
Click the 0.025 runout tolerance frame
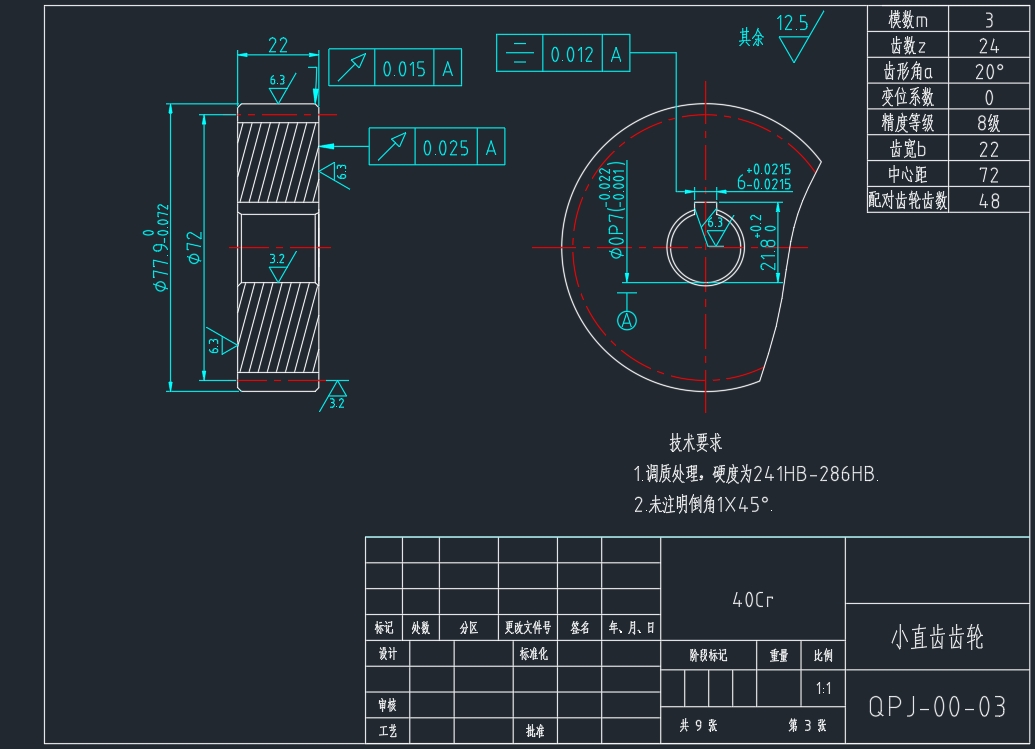click(437, 147)
